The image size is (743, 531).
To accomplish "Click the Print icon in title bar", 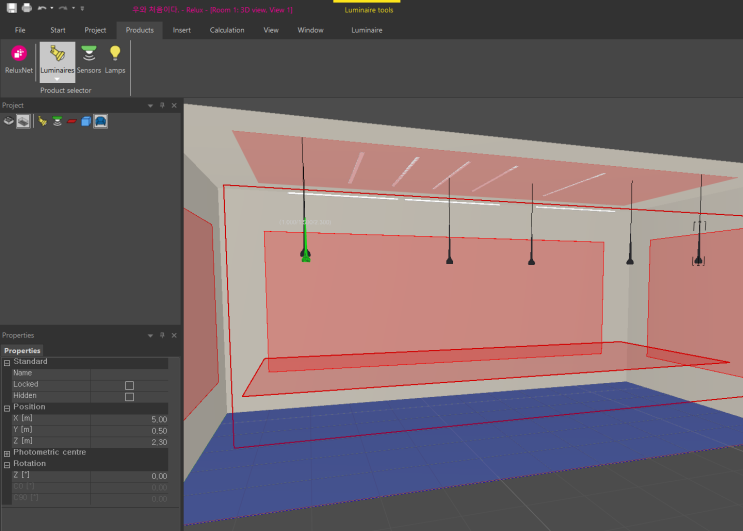I will pos(26,8).
